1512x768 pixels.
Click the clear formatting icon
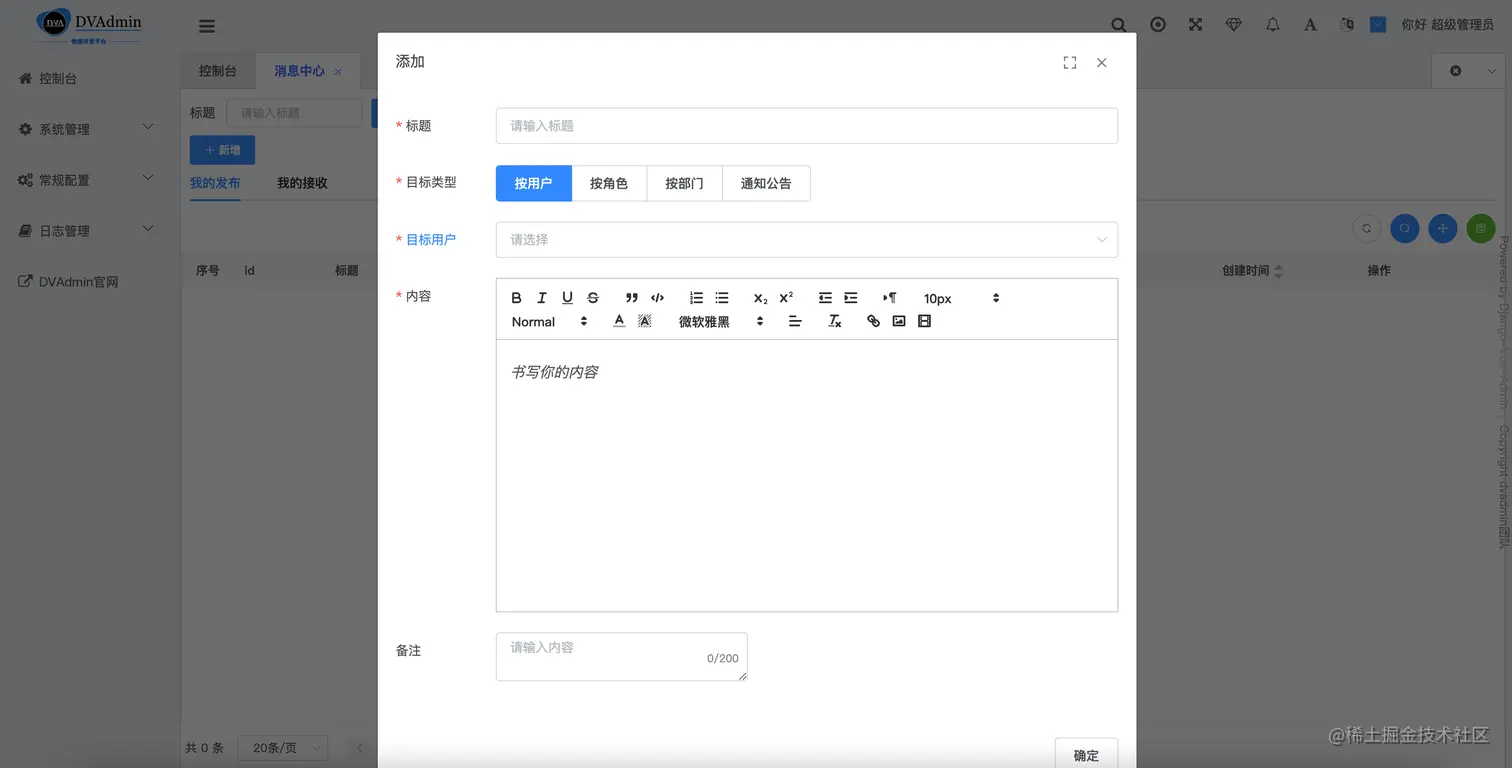834,321
